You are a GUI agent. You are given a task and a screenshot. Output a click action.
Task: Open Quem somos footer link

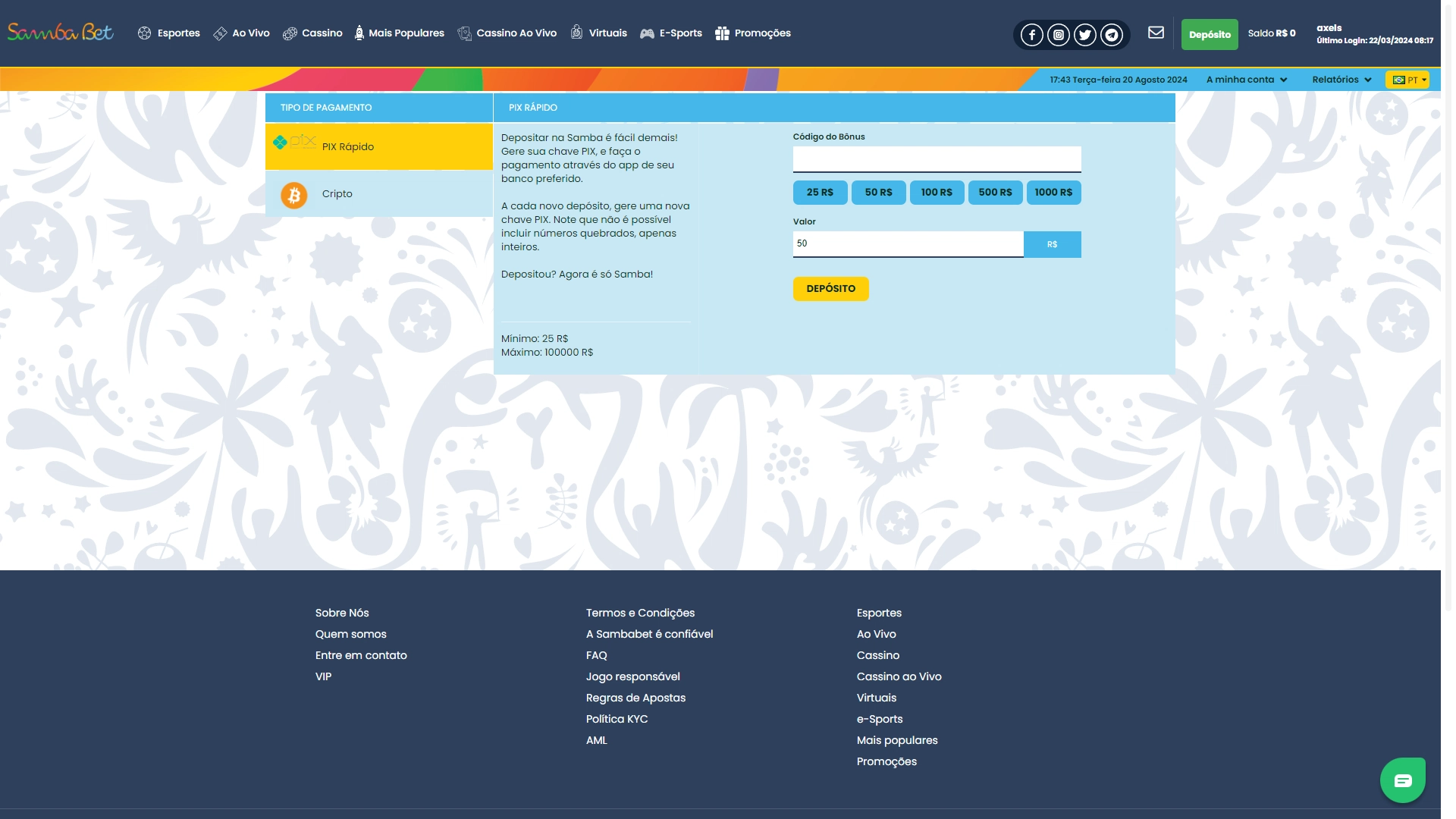[351, 634]
